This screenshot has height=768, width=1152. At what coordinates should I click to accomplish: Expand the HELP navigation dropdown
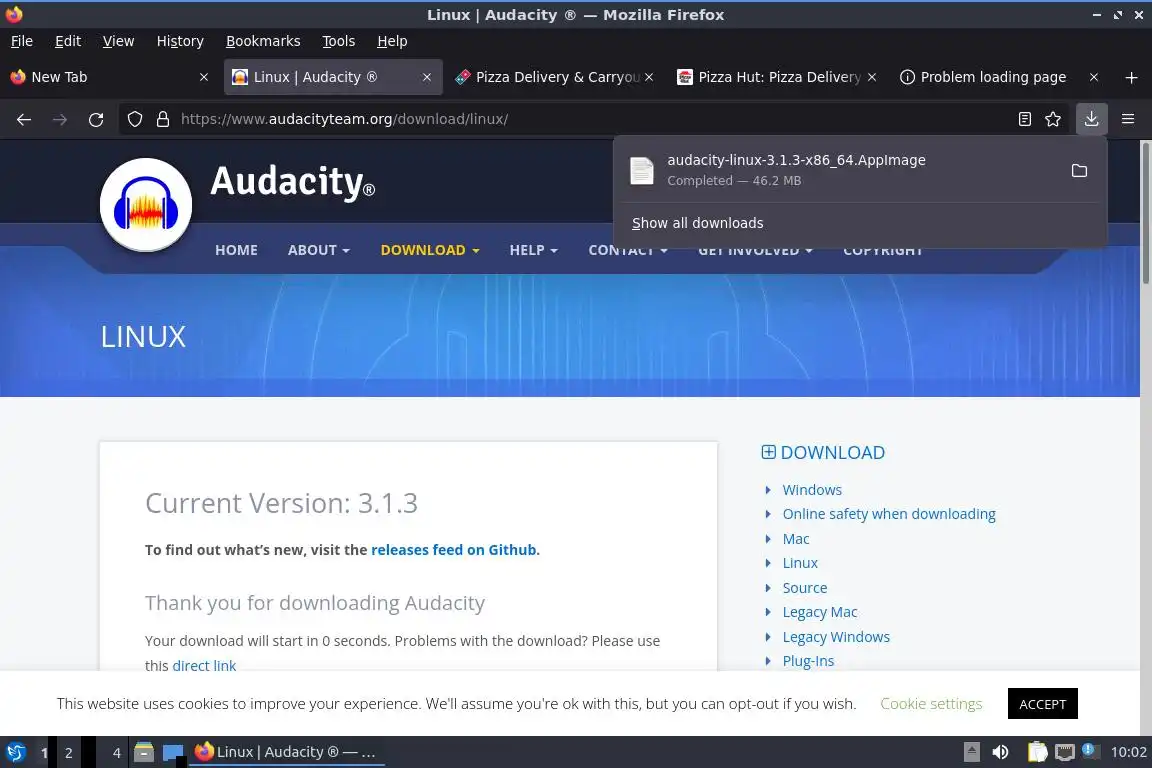click(x=533, y=250)
